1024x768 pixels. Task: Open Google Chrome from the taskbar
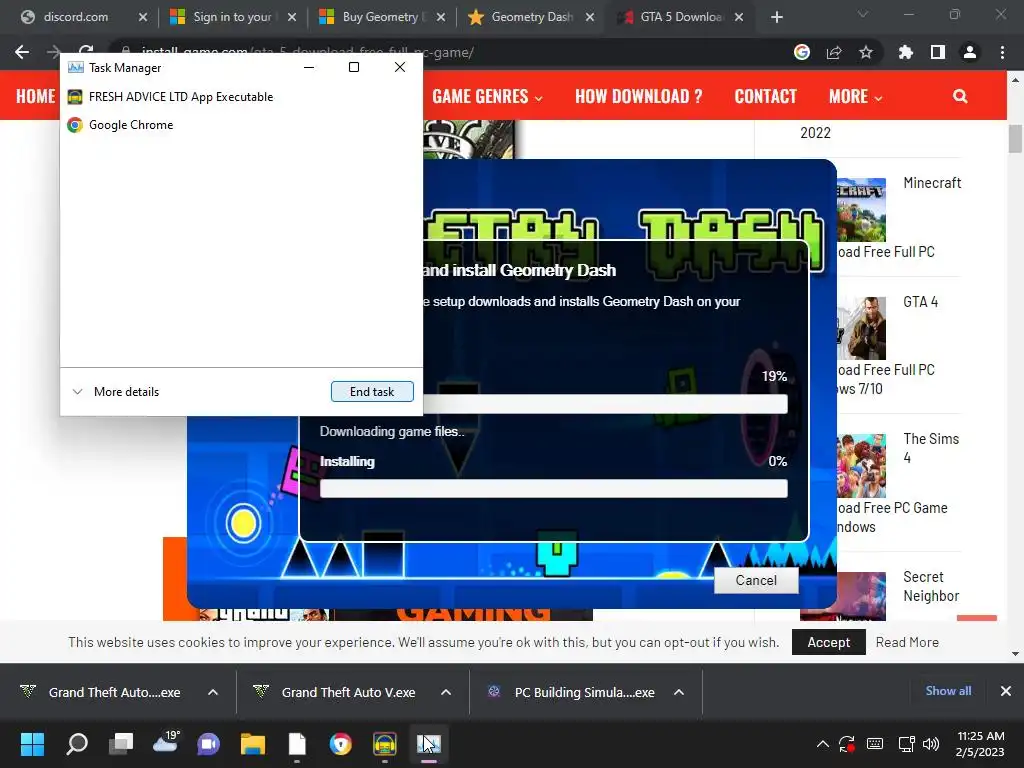(x=341, y=743)
